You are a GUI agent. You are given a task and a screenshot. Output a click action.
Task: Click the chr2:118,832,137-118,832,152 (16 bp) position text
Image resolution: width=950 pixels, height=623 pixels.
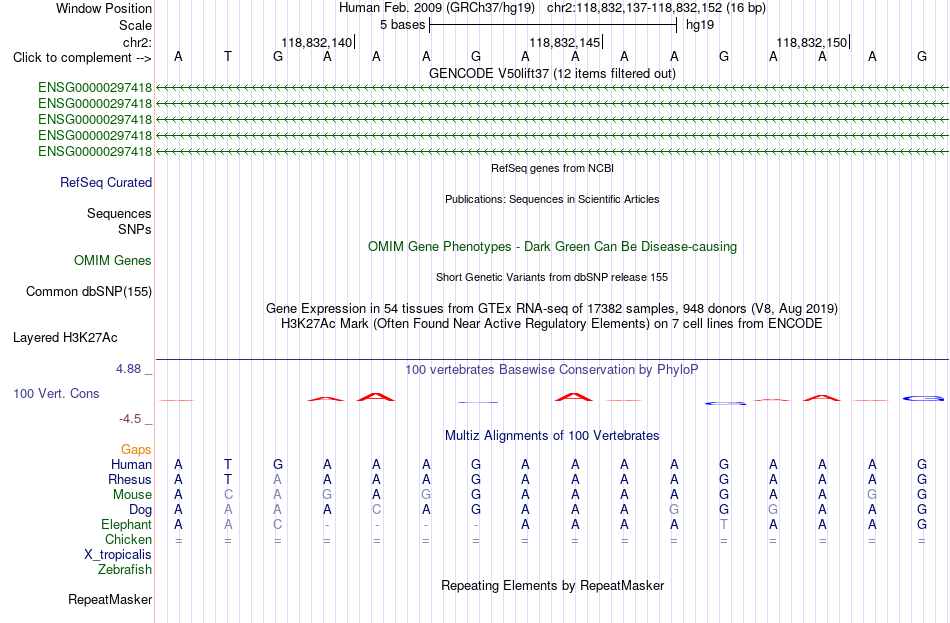coord(656,8)
